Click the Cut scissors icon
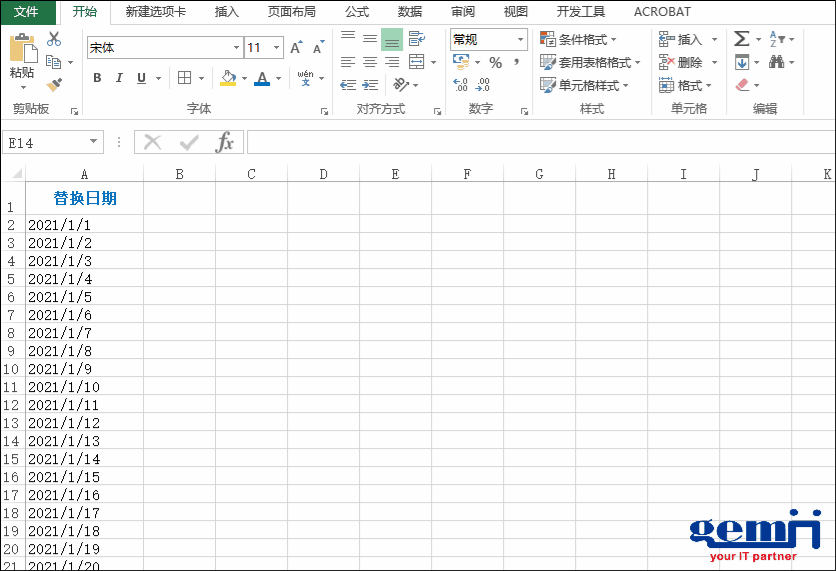Image resolution: width=836 pixels, height=571 pixels. coord(54,39)
